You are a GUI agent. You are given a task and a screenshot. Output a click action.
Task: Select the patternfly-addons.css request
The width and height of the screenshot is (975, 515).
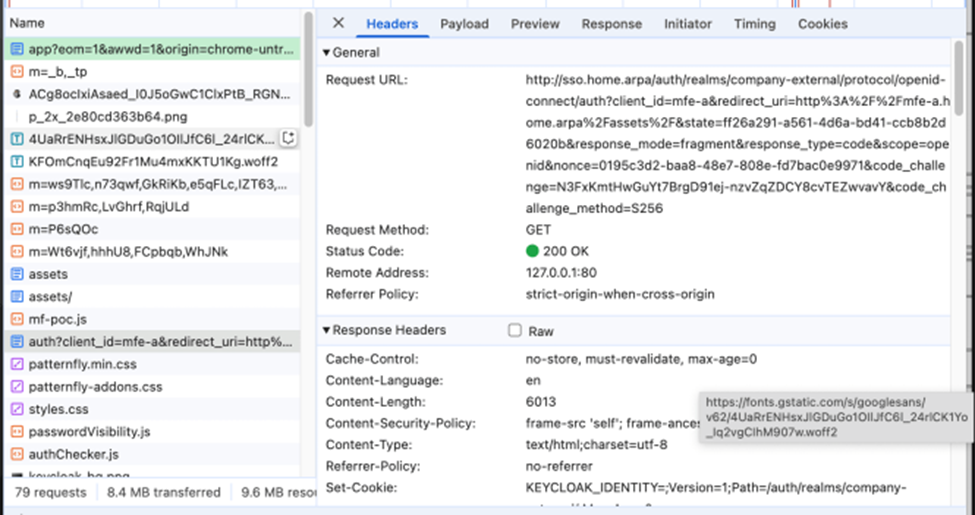(152, 387)
